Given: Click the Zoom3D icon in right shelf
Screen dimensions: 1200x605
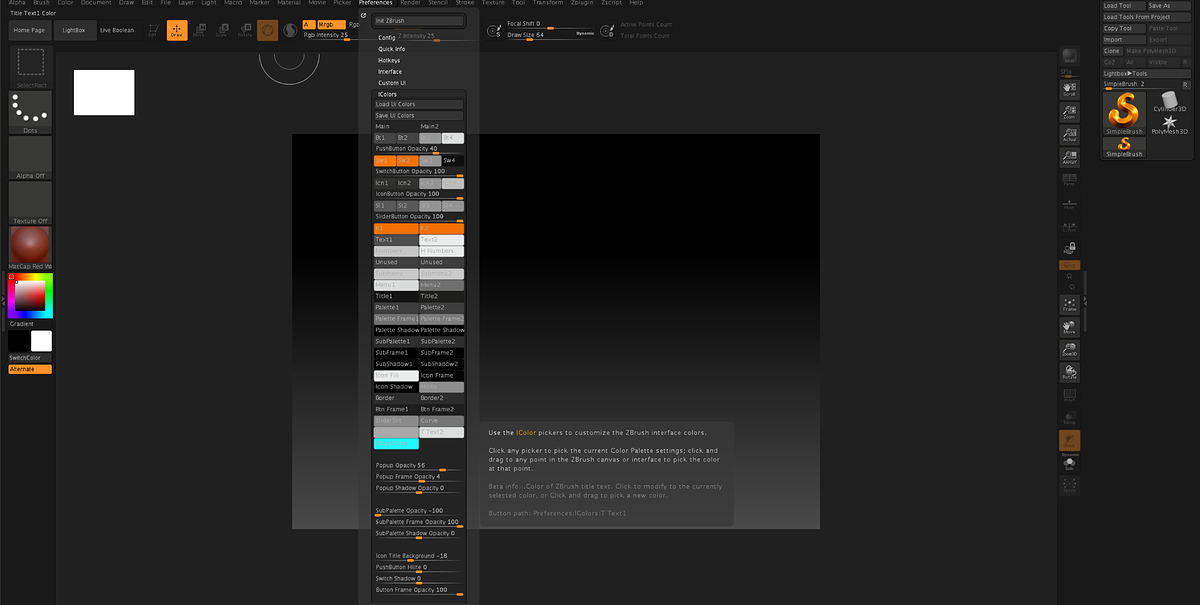Looking at the screenshot, I should [x=1069, y=350].
